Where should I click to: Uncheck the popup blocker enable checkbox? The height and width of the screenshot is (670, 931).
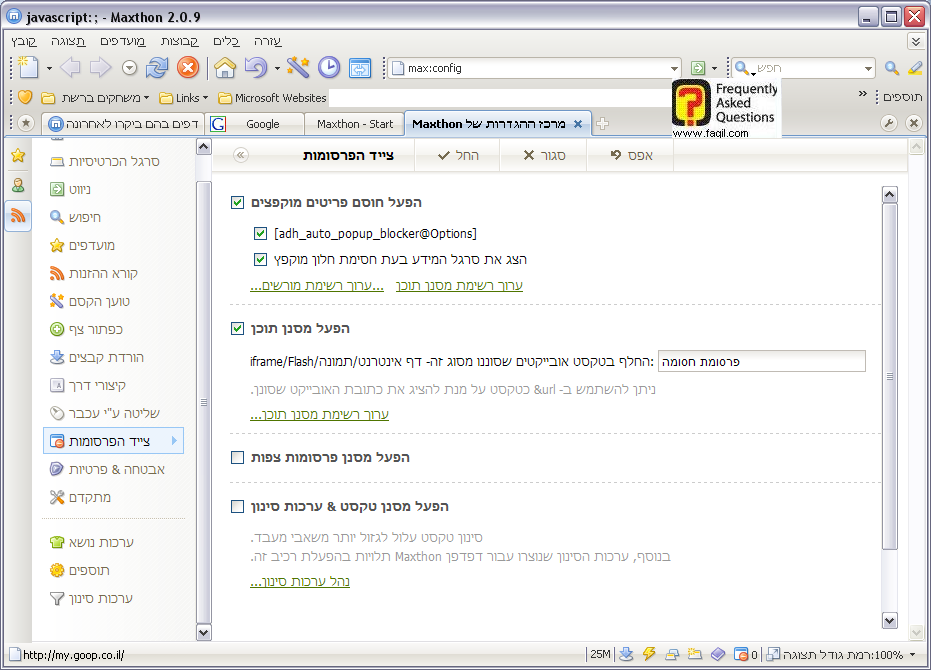tap(237, 202)
